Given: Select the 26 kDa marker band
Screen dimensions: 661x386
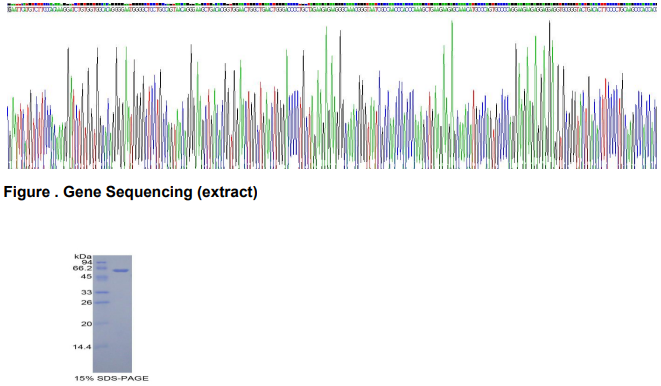Looking at the screenshot, I should 102,302.
